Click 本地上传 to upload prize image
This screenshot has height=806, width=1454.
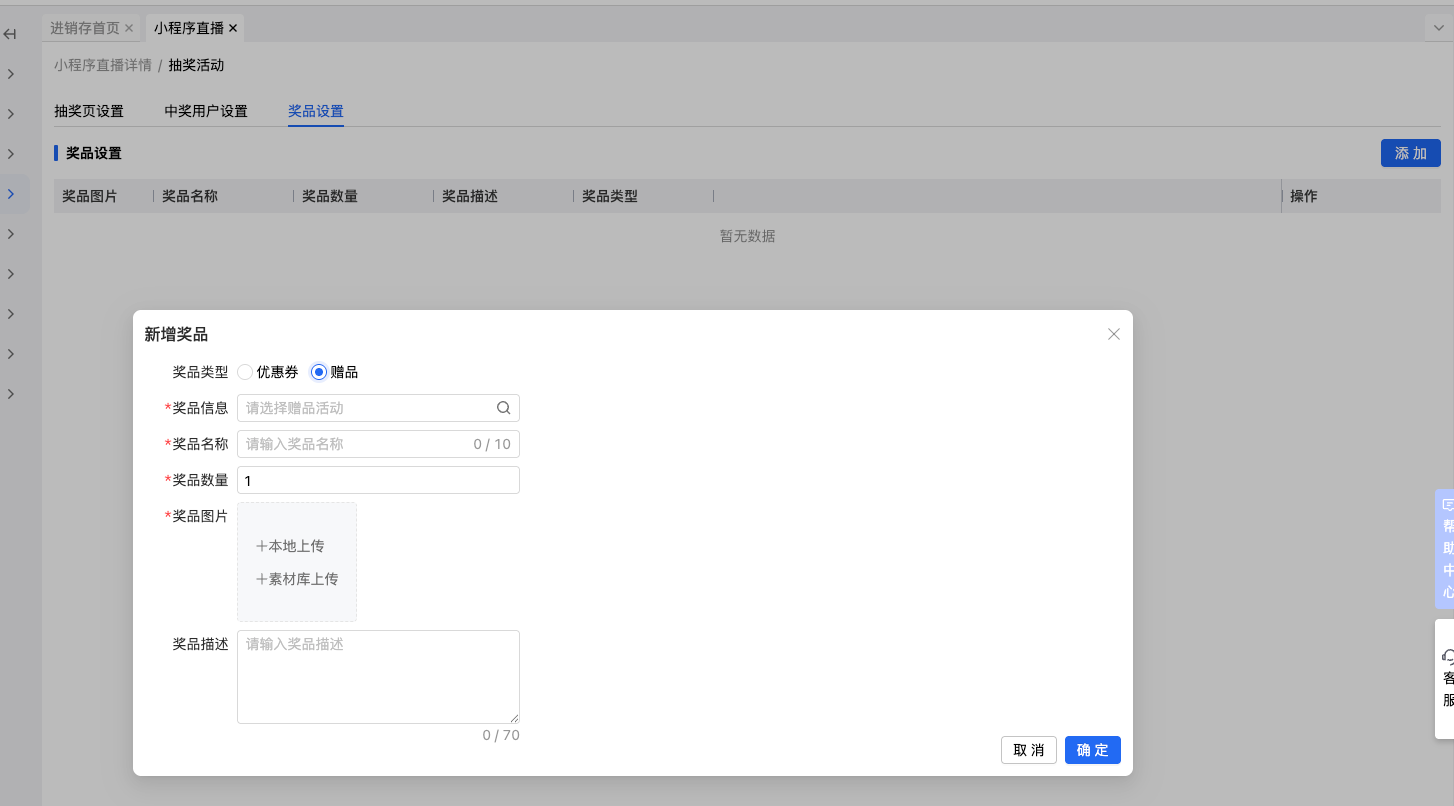tap(291, 546)
